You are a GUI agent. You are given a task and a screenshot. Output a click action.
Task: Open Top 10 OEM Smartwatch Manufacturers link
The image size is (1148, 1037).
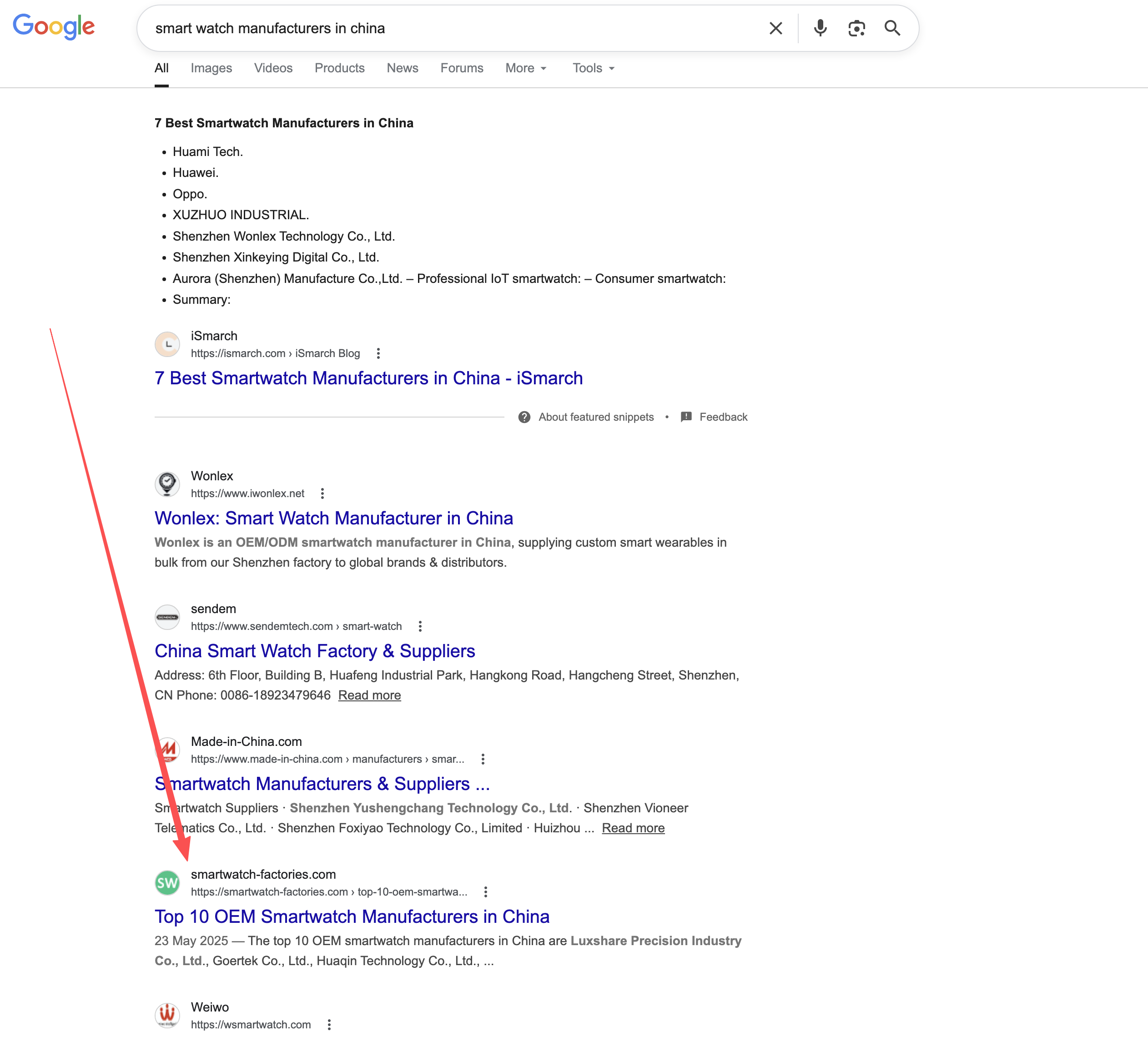click(x=352, y=917)
